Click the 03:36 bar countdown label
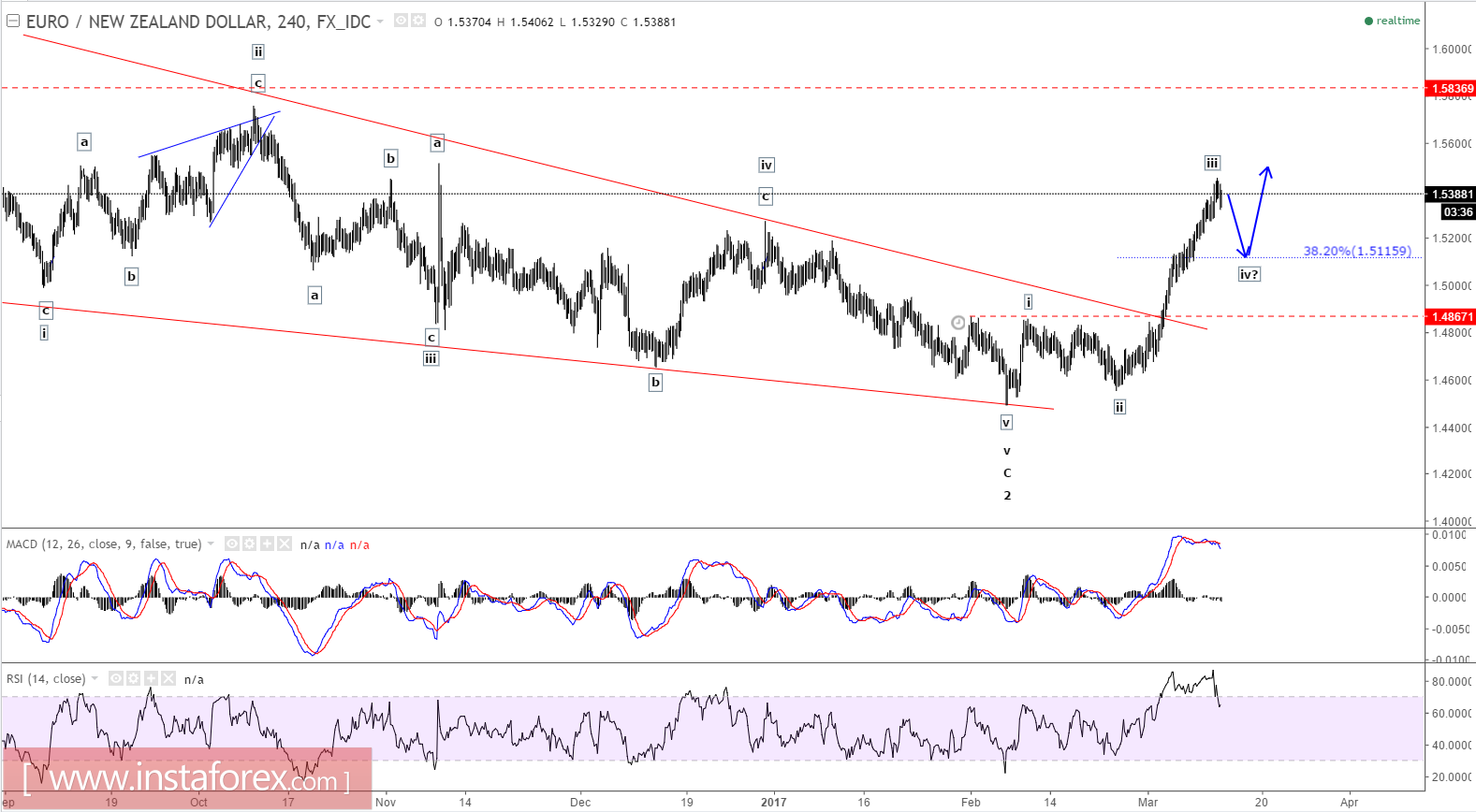Screen dimensions: 1476x812 click(1458, 212)
